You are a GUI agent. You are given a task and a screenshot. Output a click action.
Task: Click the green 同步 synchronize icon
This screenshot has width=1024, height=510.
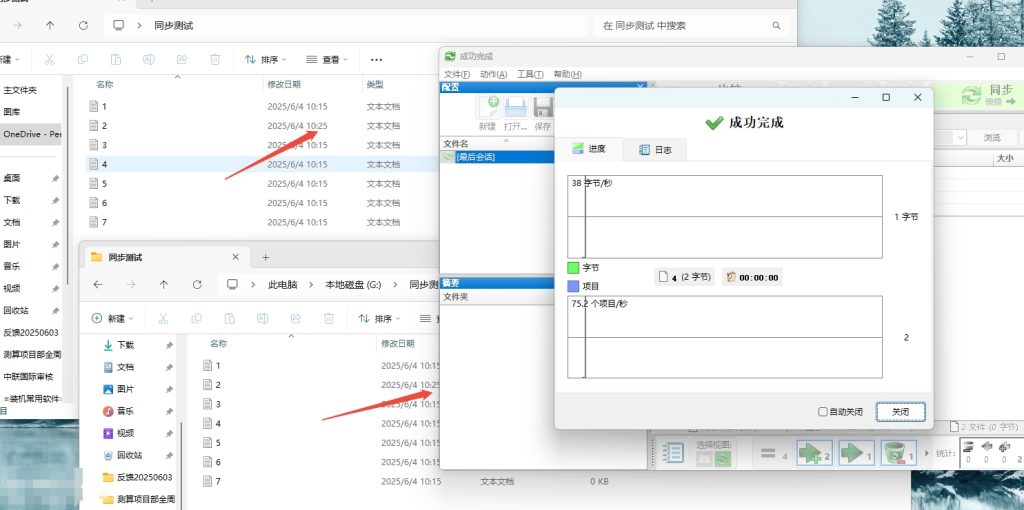[x=971, y=96]
